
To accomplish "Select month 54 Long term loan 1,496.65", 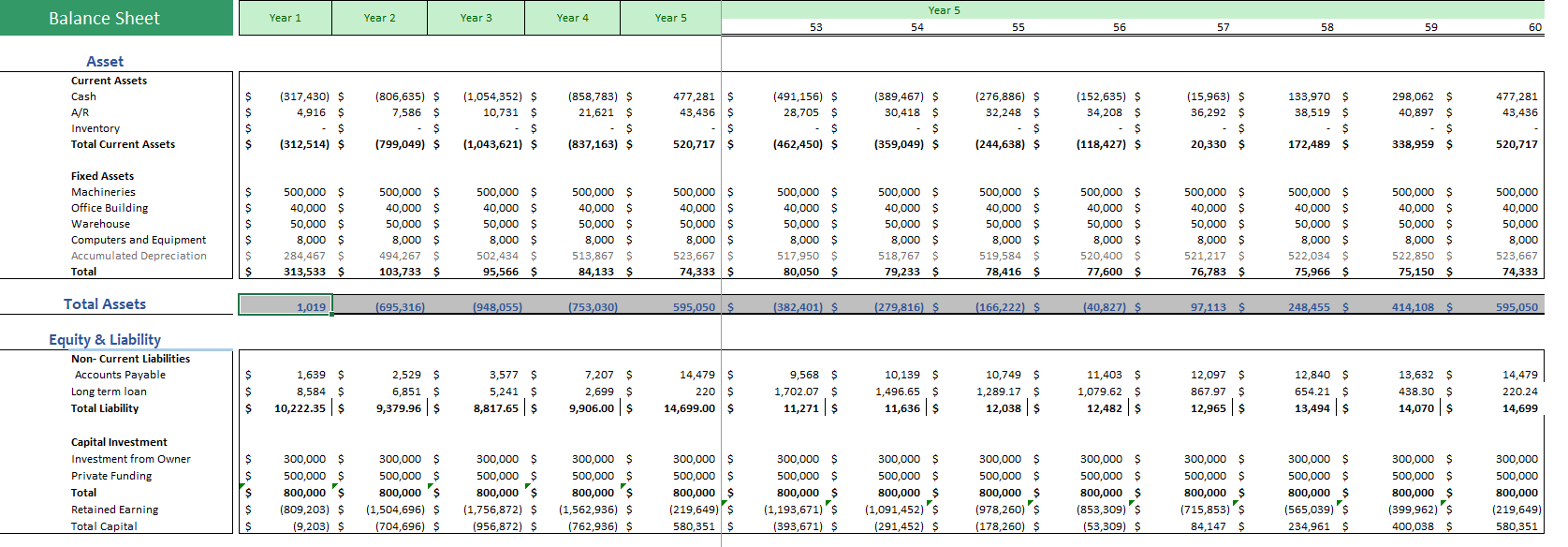I will (898, 392).
